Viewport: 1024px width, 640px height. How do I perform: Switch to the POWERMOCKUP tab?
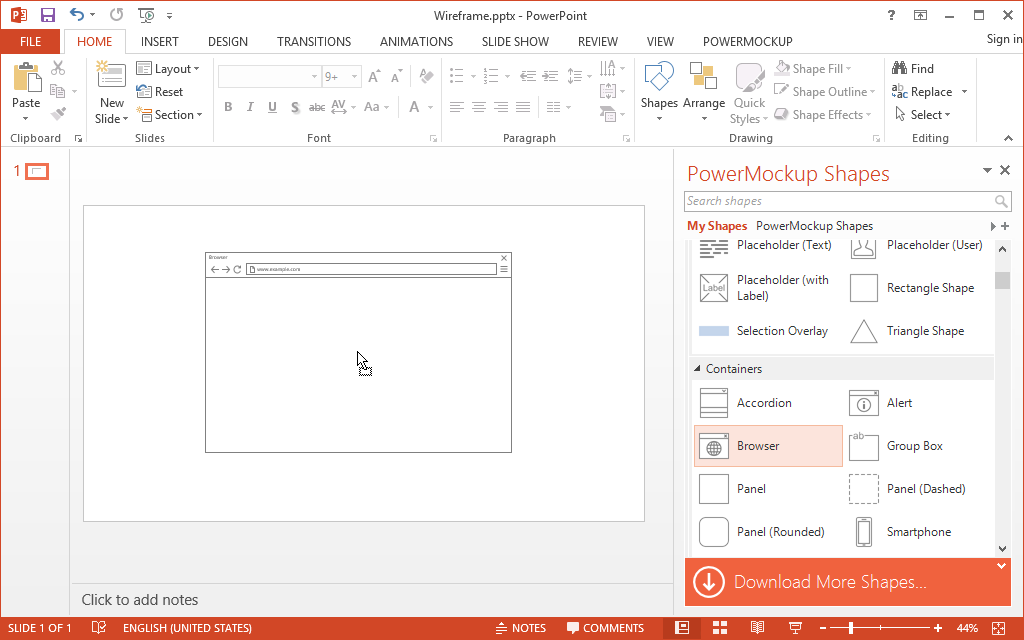pos(747,42)
